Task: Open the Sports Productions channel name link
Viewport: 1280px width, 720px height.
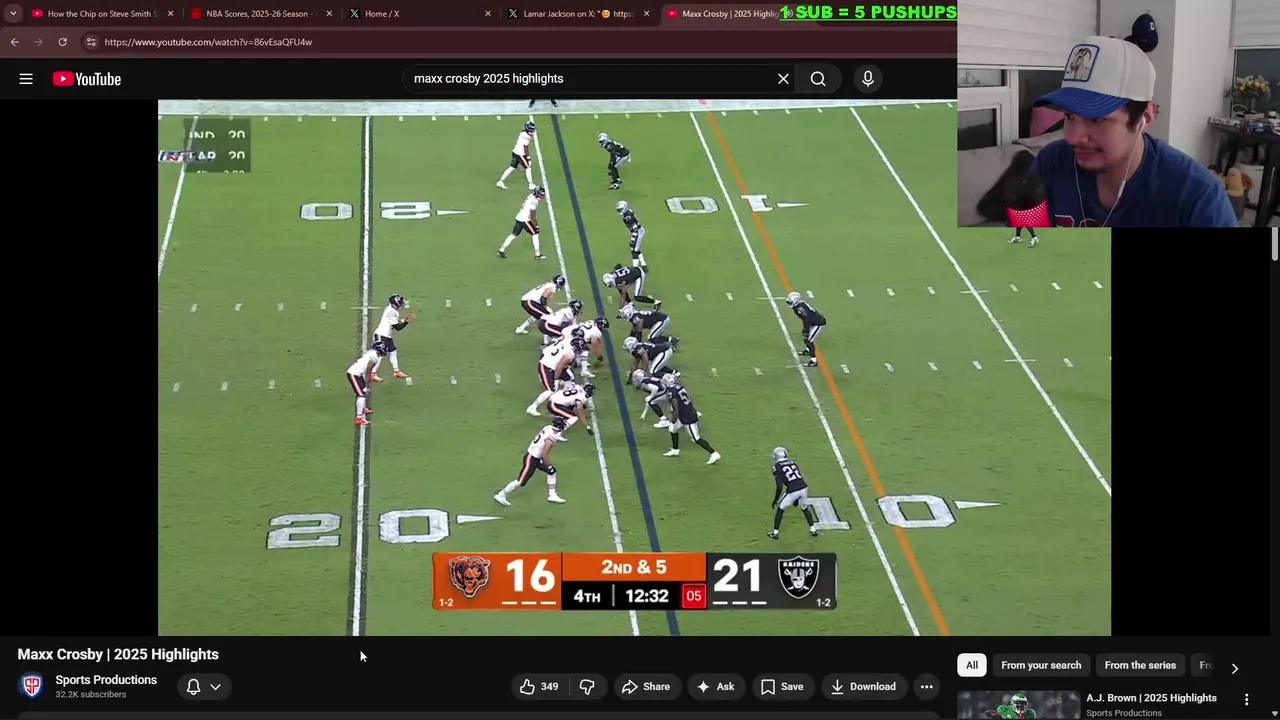Action: (x=106, y=680)
